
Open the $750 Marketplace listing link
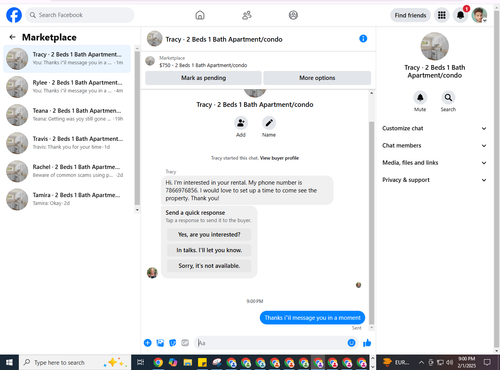click(x=203, y=65)
